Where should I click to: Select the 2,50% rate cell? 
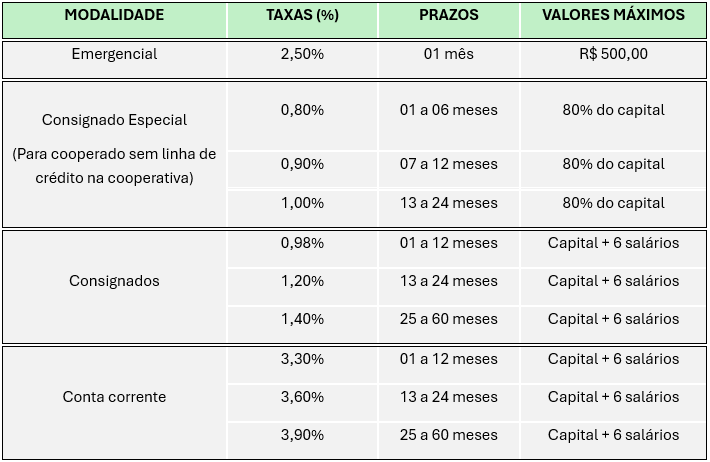302,54
